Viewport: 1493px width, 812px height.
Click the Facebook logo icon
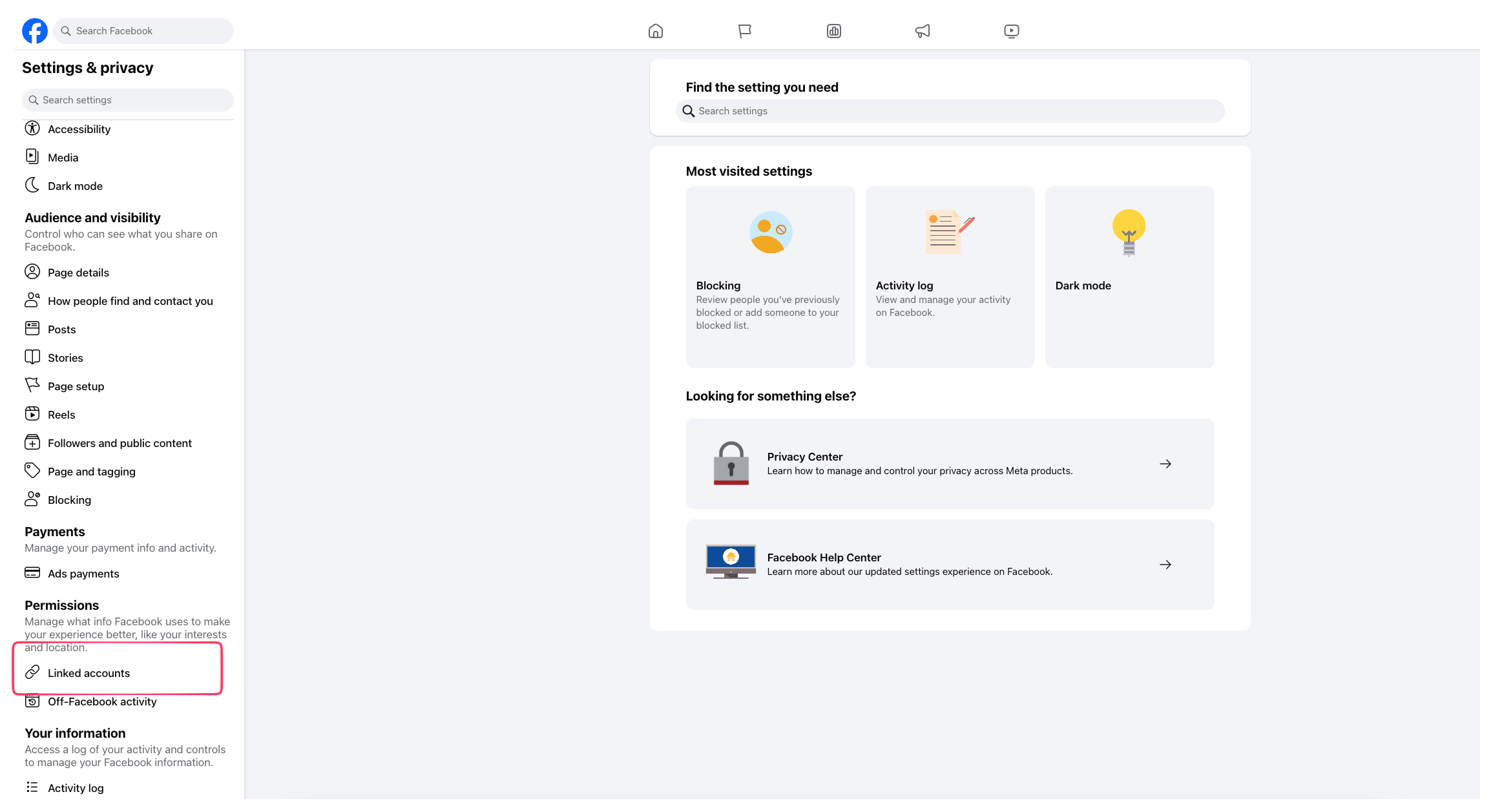(x=35, y=31)
